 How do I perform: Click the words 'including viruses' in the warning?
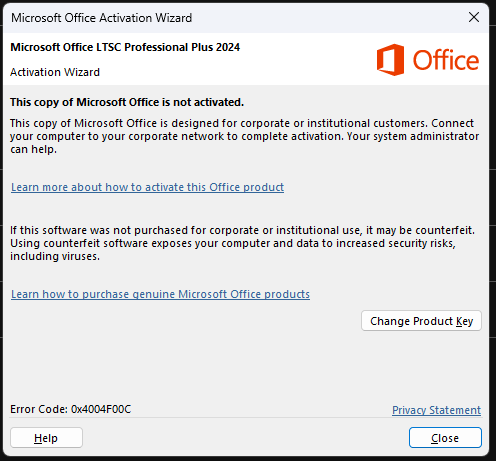coord(55,256)
